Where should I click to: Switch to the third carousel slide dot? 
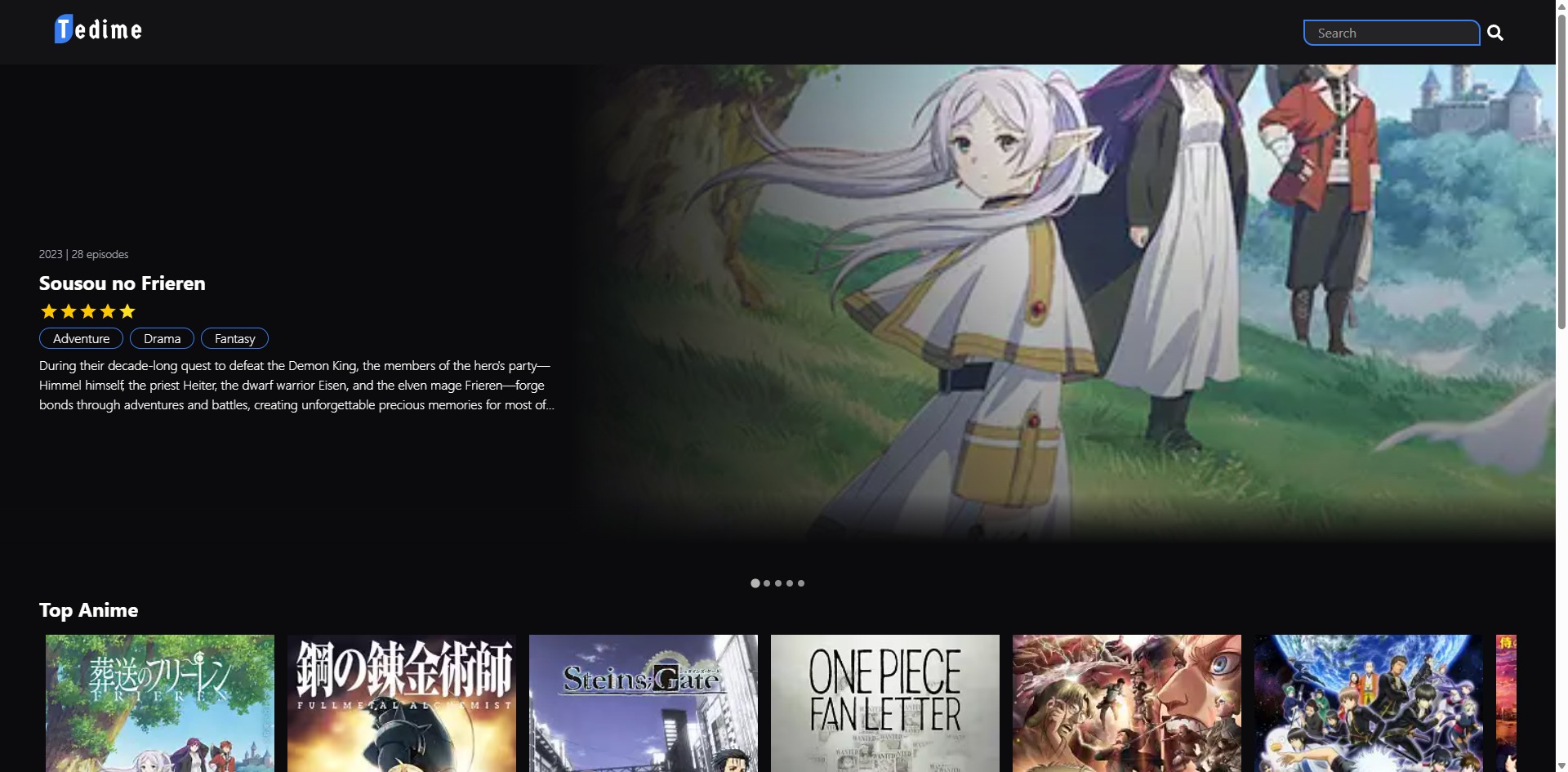[778, 583]
